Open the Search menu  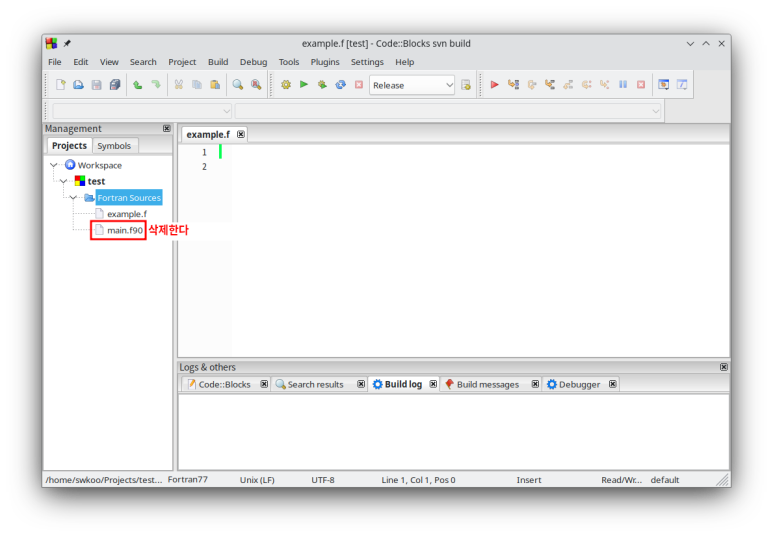[143, 62]
